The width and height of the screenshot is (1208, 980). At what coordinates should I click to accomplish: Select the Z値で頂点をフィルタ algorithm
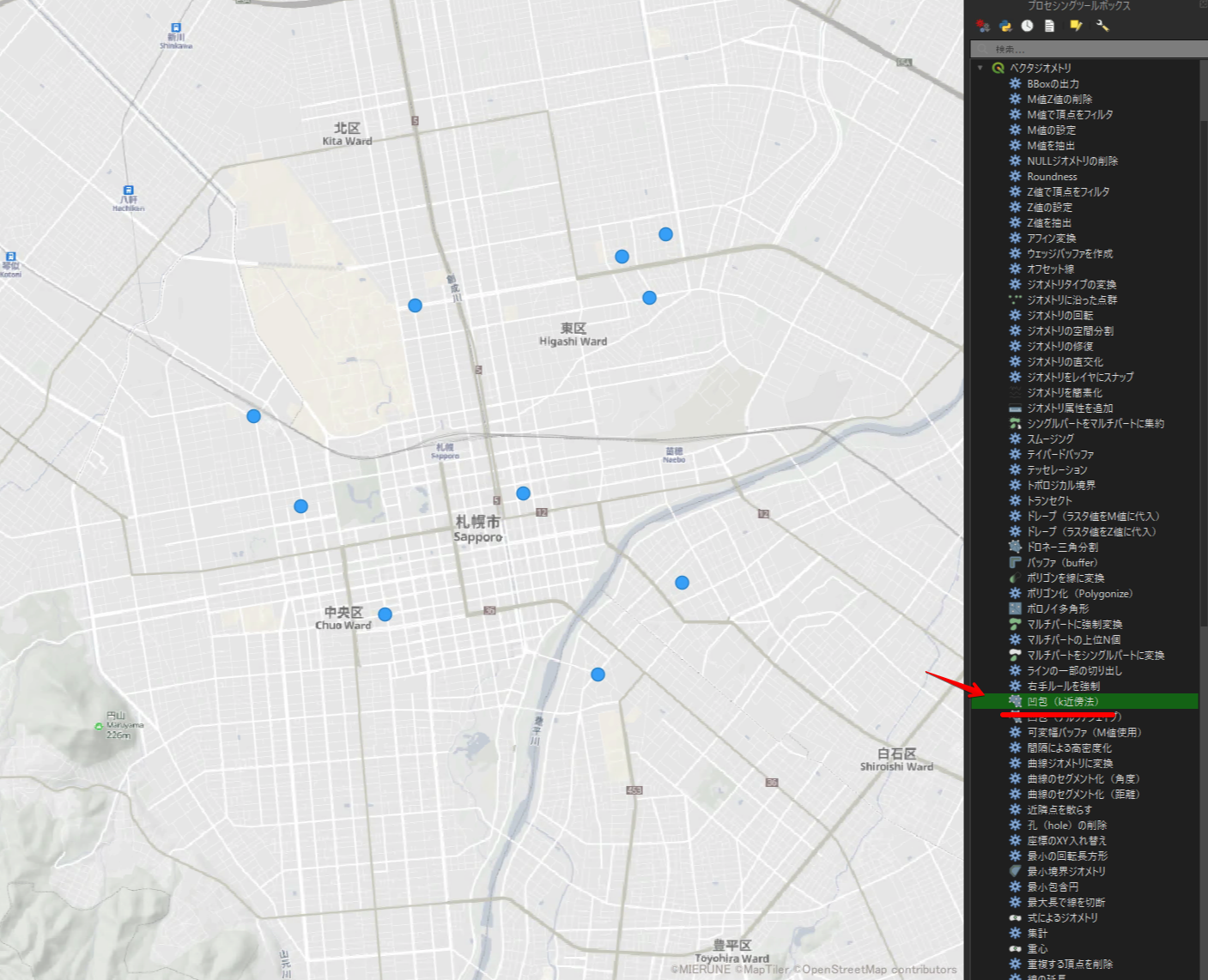pyautogui.click(x=1068, y=191)
